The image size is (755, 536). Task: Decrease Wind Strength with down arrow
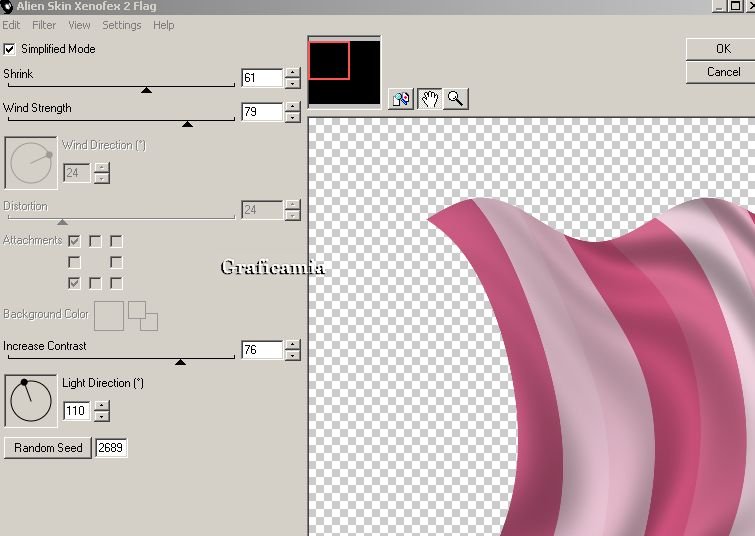[292, 117]
